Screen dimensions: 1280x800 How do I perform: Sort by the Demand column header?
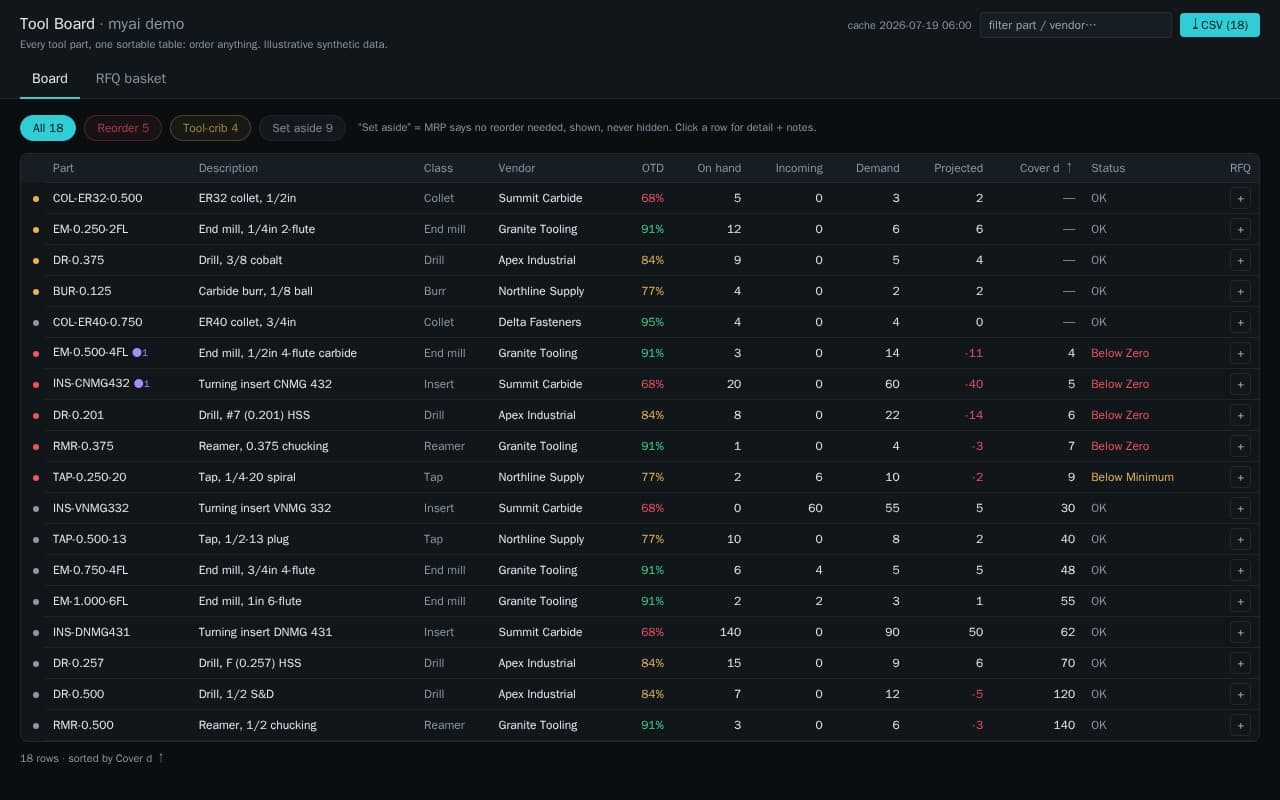click(877, 168)
